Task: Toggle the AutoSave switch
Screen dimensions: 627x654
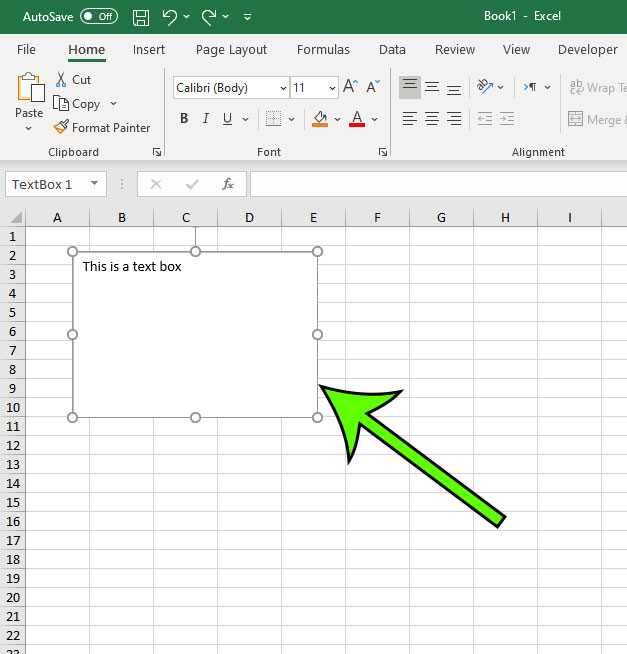Action: point(99,17)
